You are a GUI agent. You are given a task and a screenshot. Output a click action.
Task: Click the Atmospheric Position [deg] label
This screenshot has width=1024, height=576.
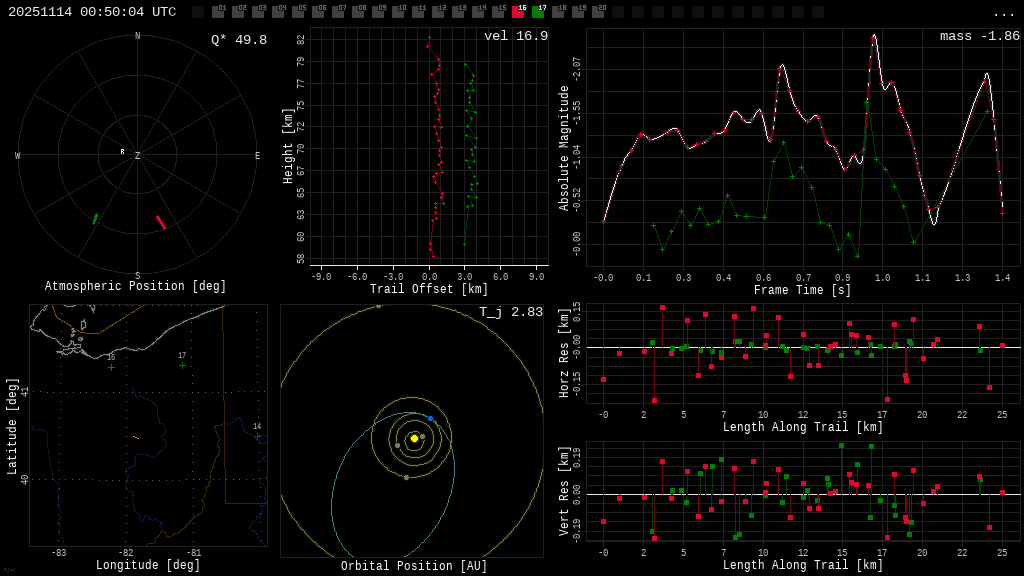coord(135,286)
